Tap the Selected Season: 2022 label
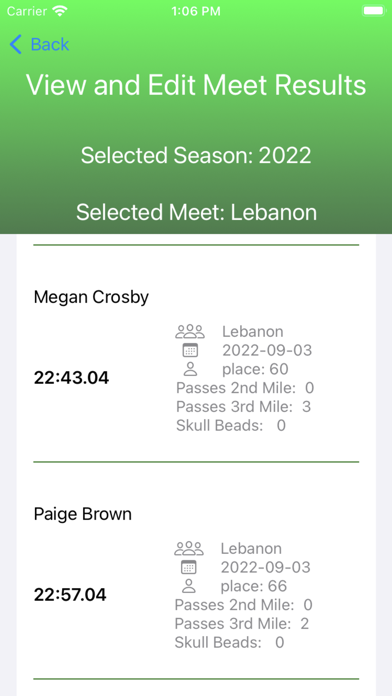The width and height of the screenshot is (392, 696). [x=196, y=155]
